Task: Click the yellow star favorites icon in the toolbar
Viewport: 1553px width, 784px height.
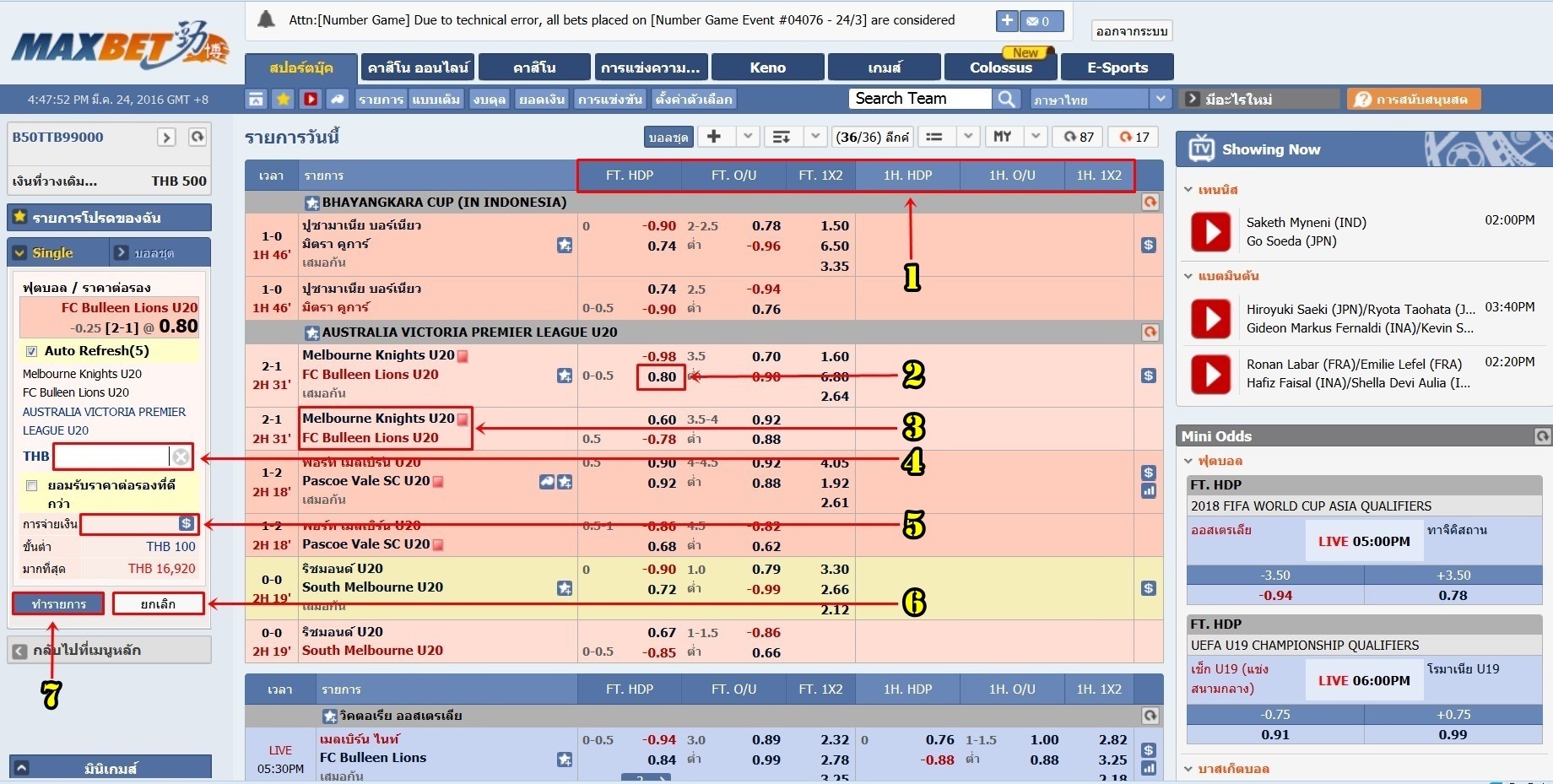Action: click(x=284, y=99)
